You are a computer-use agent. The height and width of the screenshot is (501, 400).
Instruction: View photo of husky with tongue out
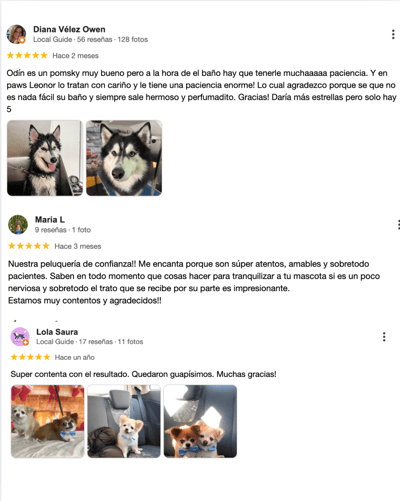tap(45, 158)
